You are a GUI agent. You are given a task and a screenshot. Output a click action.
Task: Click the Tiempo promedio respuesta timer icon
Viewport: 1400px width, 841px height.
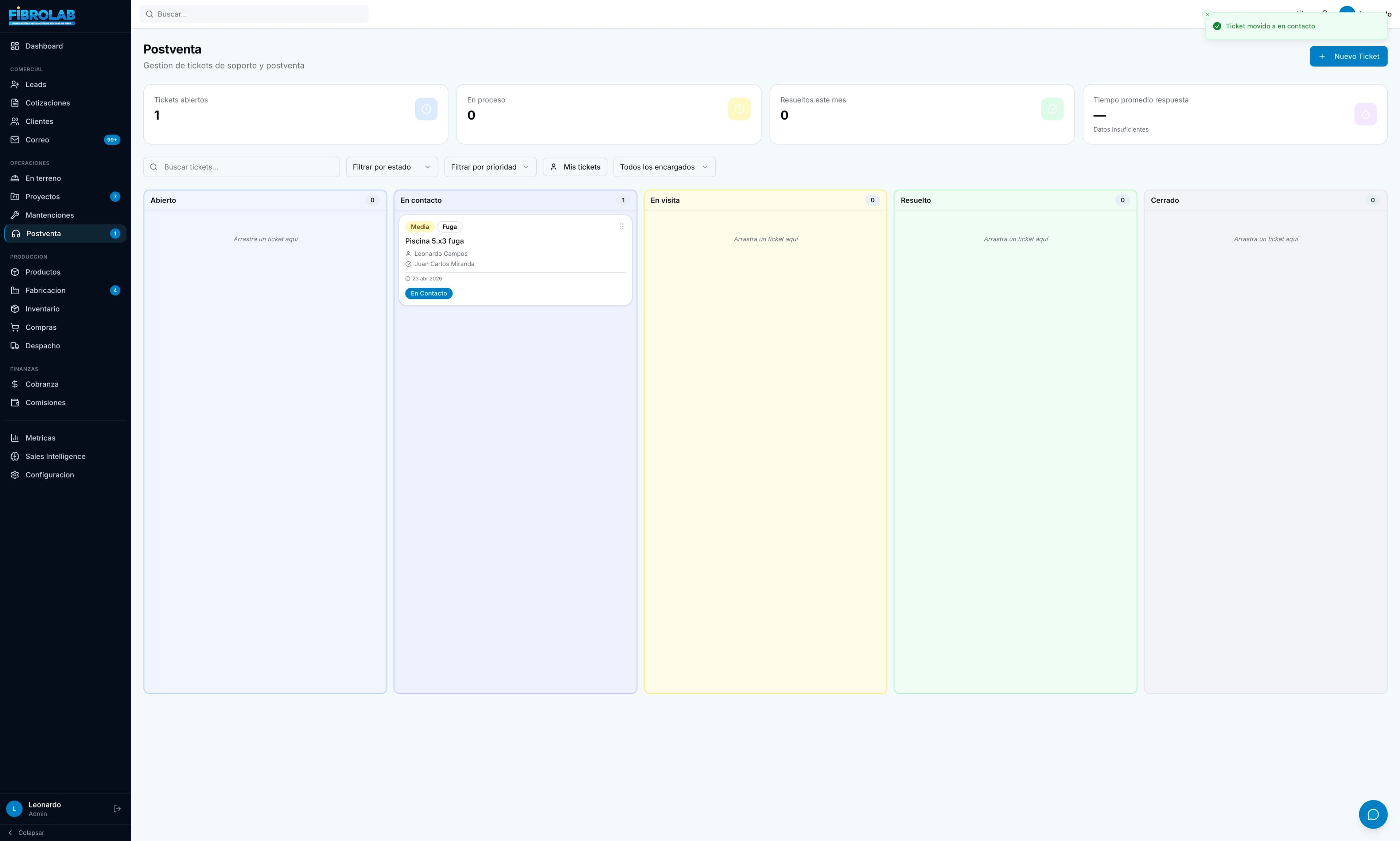(x=1365, y=115)
